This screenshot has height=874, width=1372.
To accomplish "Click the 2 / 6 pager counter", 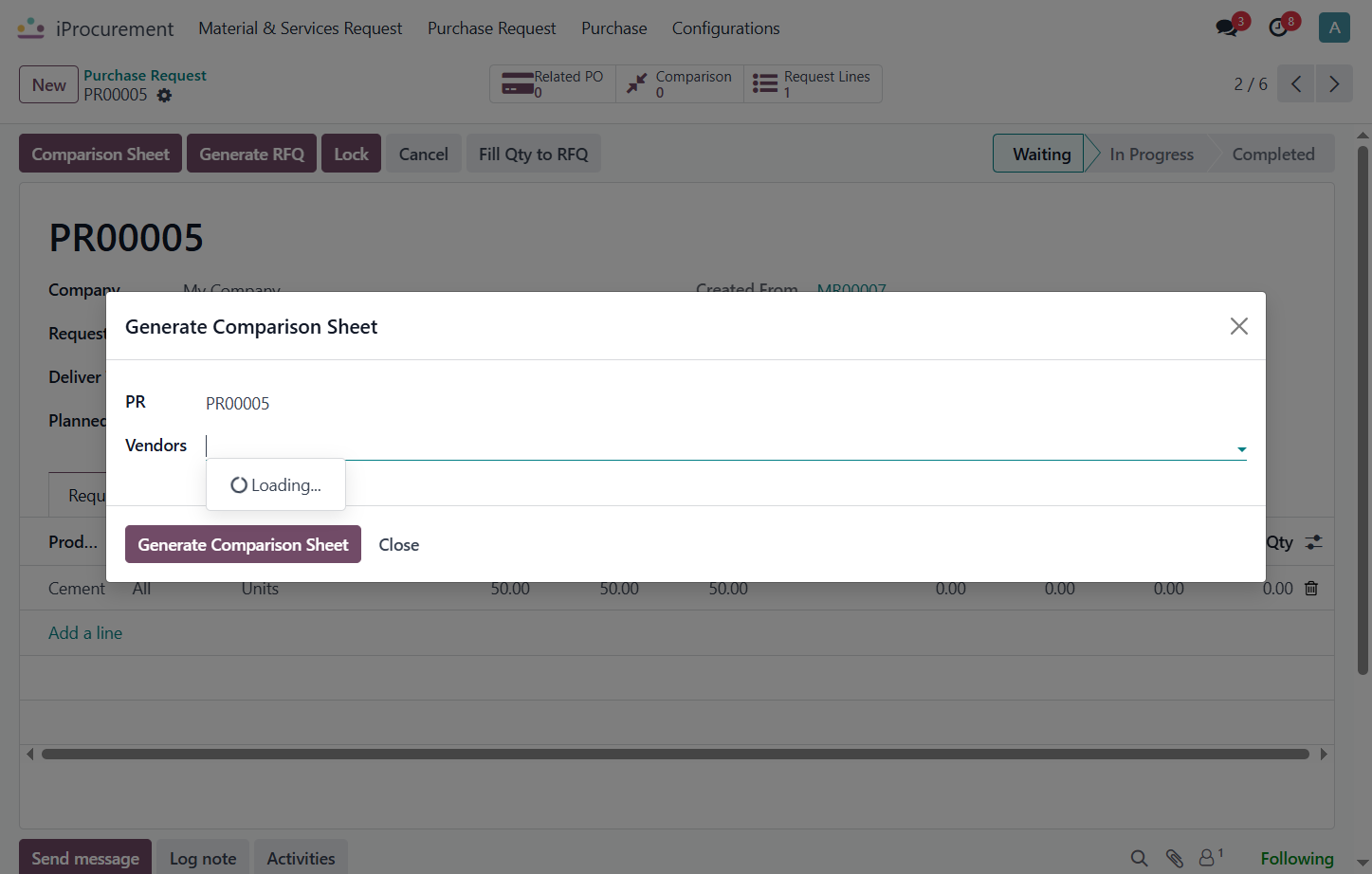I will click(1250, 84).
